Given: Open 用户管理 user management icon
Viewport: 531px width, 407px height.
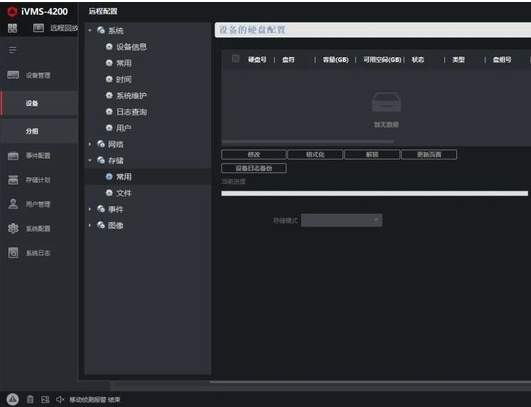Looking at the screenshot, I should pos(13,204).
